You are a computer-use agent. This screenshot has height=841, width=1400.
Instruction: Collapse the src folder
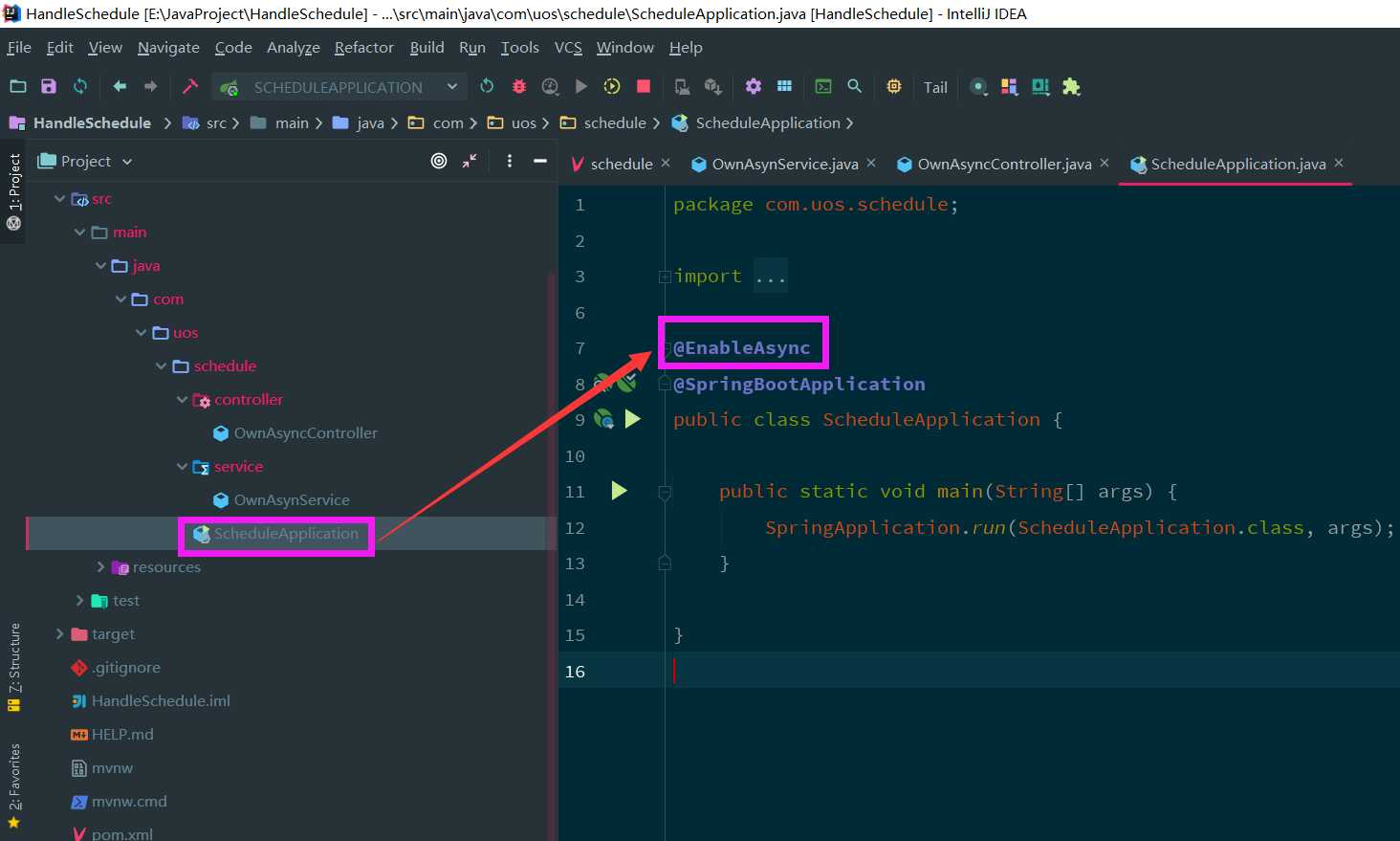tap(60, 199)
